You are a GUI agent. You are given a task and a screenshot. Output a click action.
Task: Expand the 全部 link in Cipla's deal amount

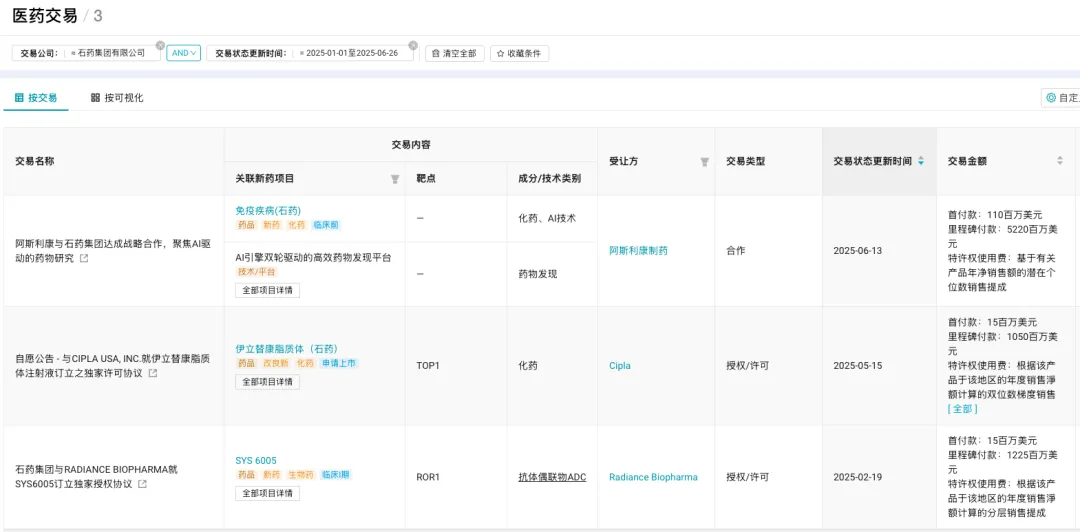tap(962, 409)
